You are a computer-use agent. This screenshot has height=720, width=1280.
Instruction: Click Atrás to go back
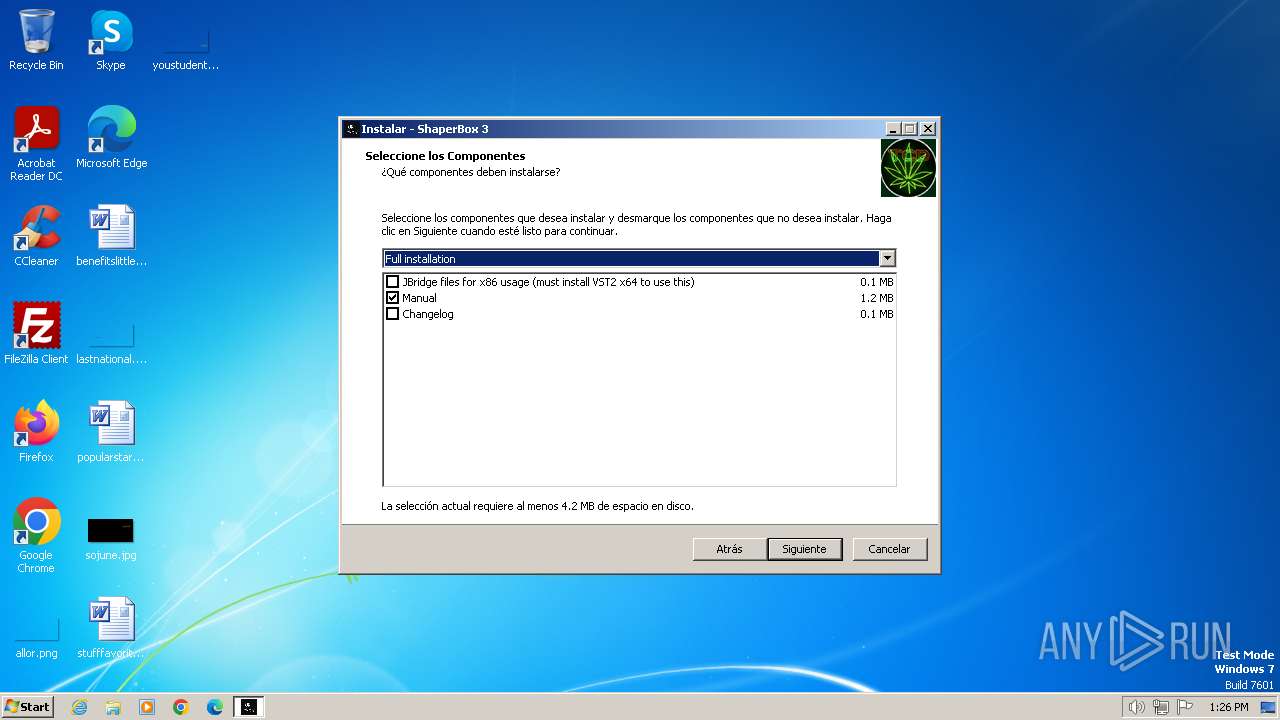click(729, 549)
